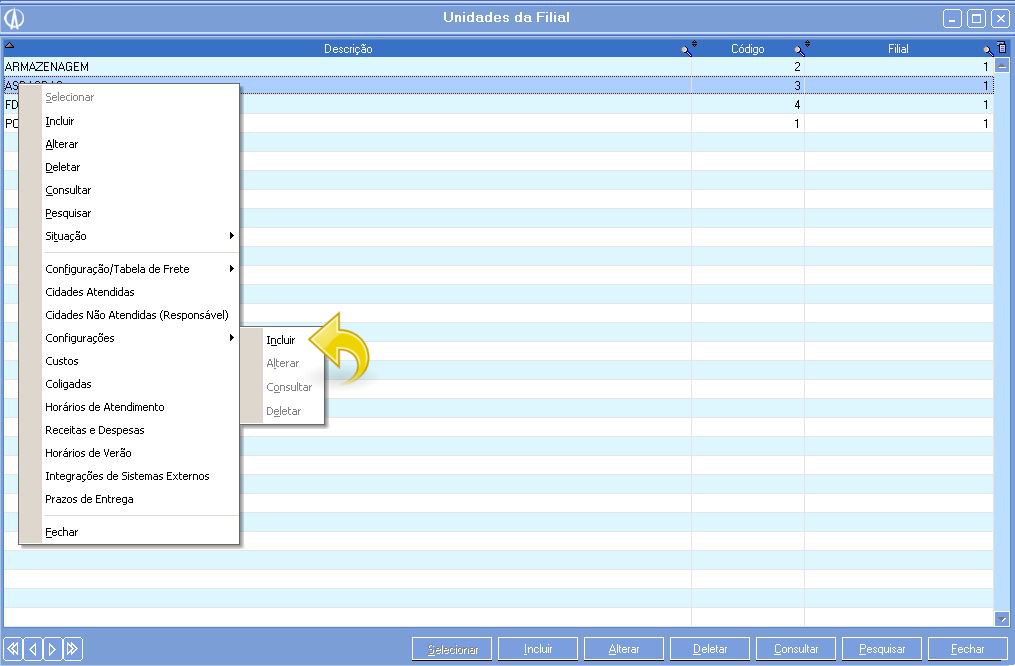Jump to the last record with the double-right arrow
Image resolution: width=1015 pixels, height=666 pixels.
click(x=72, y=649)
